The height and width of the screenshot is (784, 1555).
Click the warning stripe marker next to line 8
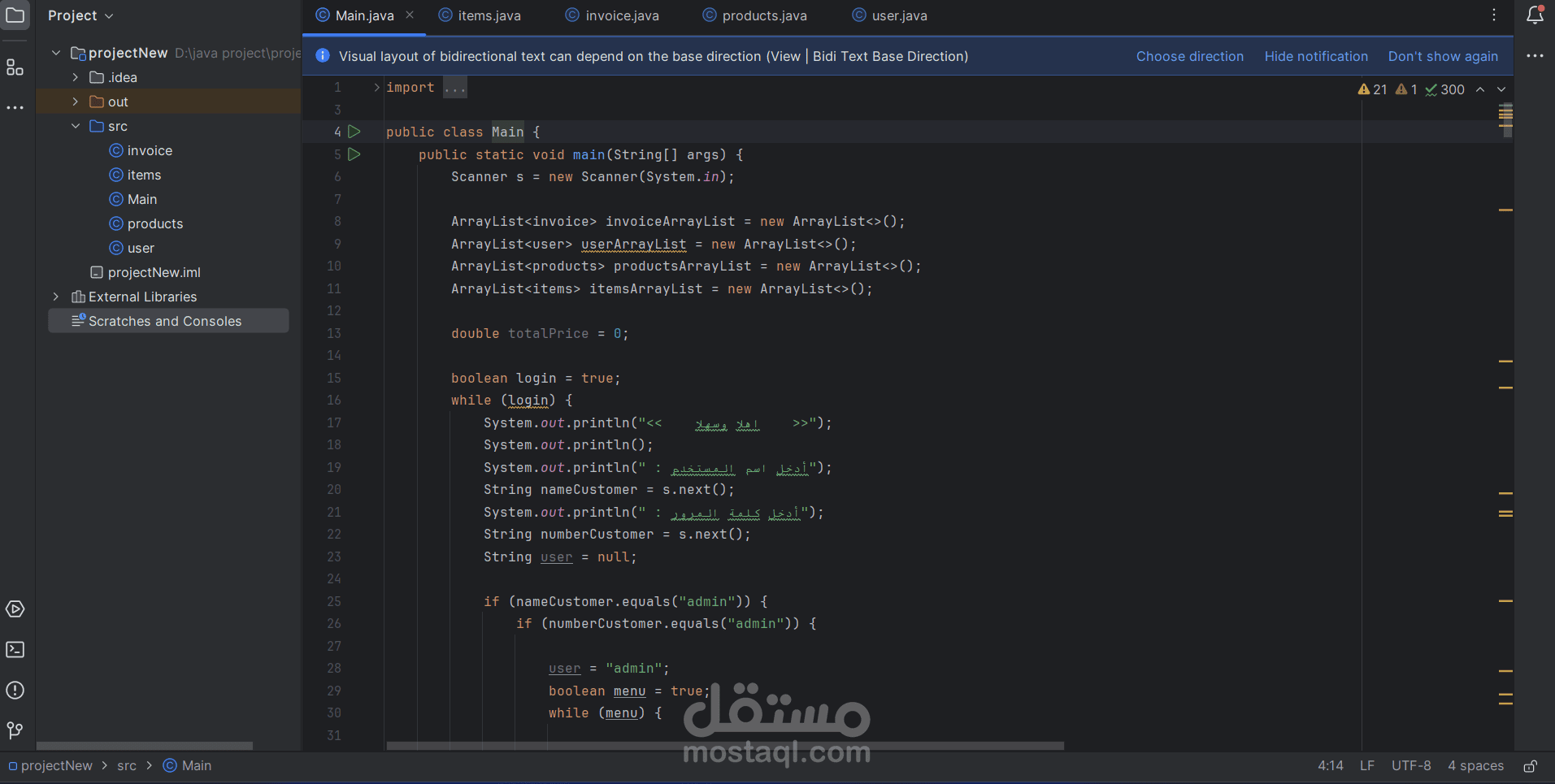point(1505,210)
